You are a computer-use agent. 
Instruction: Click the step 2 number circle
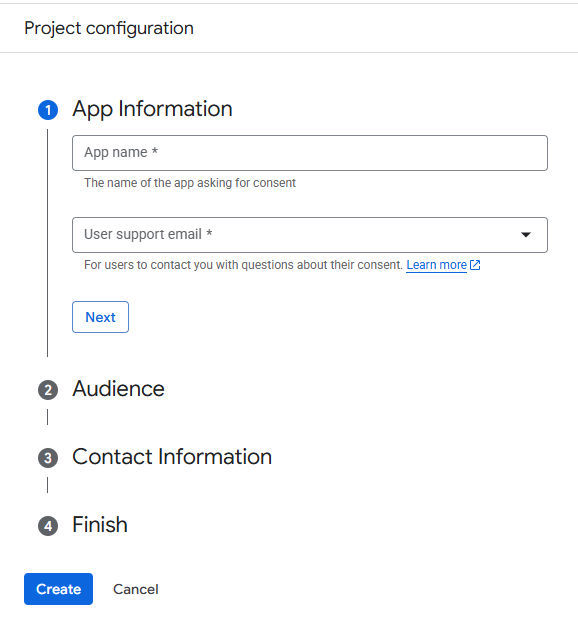(x=48, y=390)
